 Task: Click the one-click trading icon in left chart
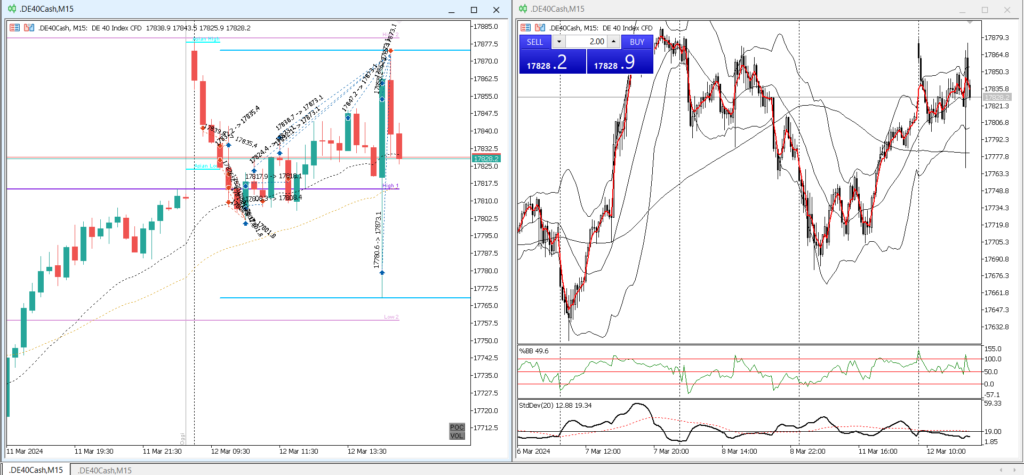click(x=14, y=28)
